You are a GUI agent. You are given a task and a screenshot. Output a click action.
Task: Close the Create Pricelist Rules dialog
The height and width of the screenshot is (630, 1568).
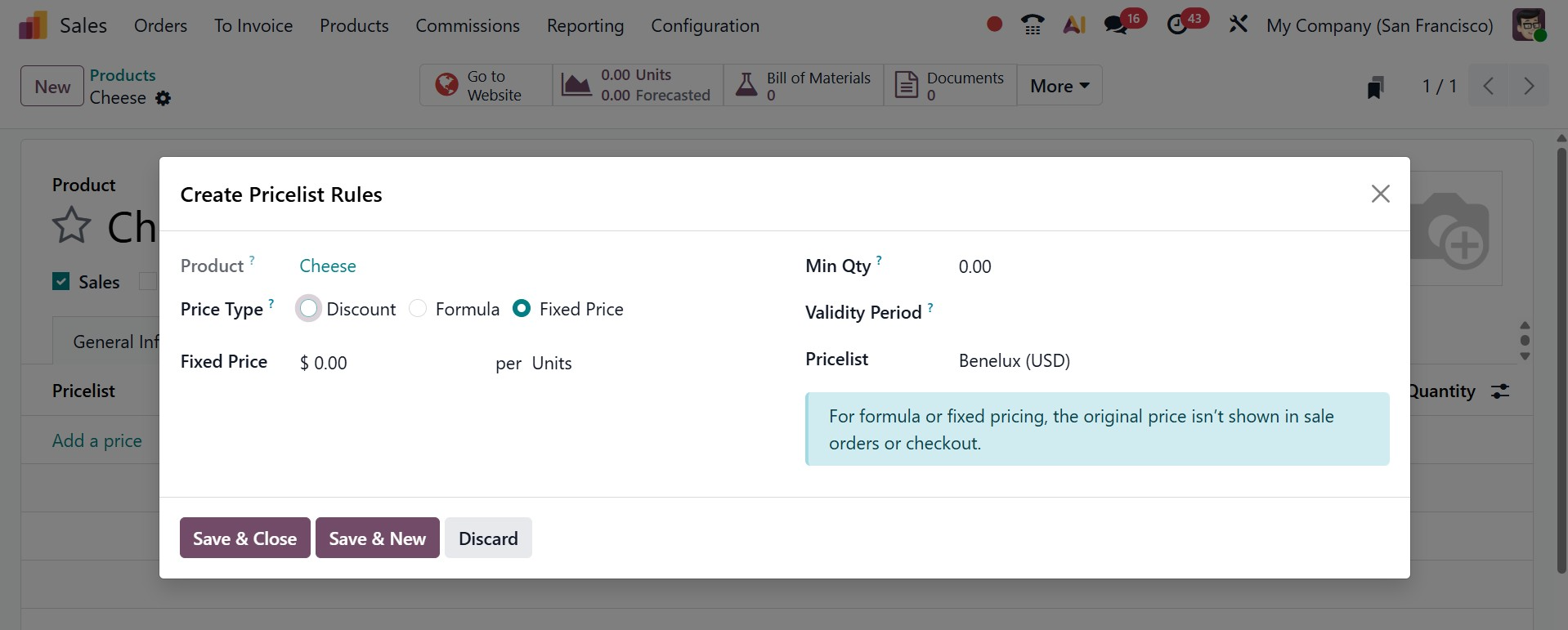(x=1380, y=194)
